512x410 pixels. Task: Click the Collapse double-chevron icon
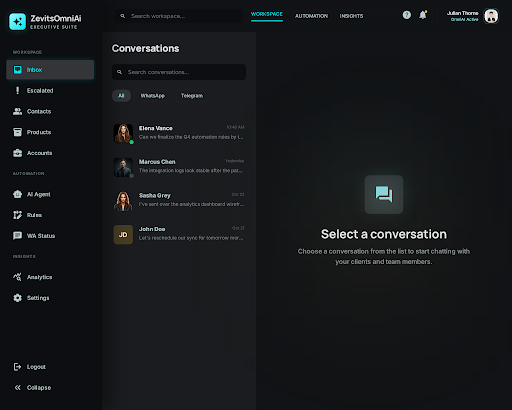tap(17, 387)
